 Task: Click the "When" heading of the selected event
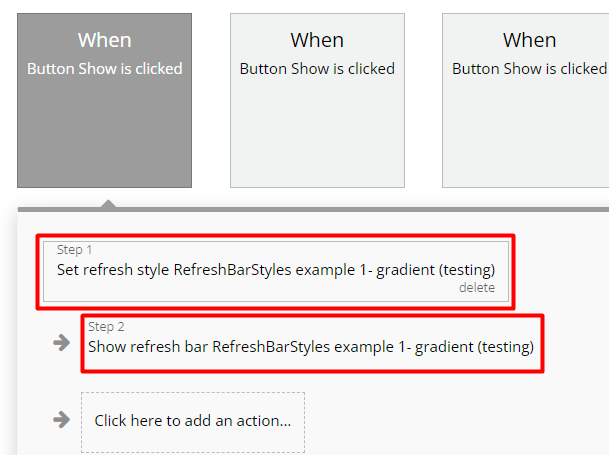[x=105, y=40]
